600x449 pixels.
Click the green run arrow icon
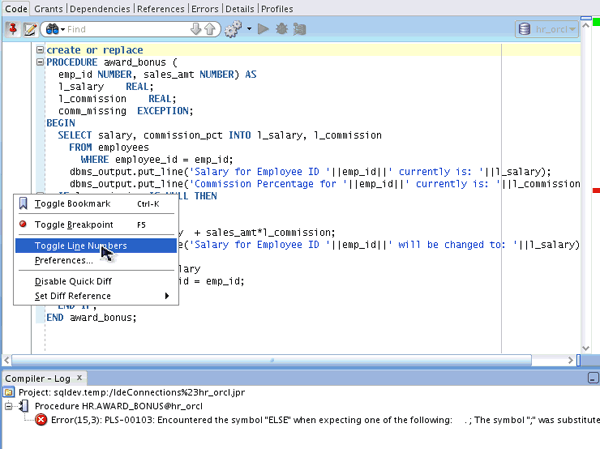(x=263, y=30)
